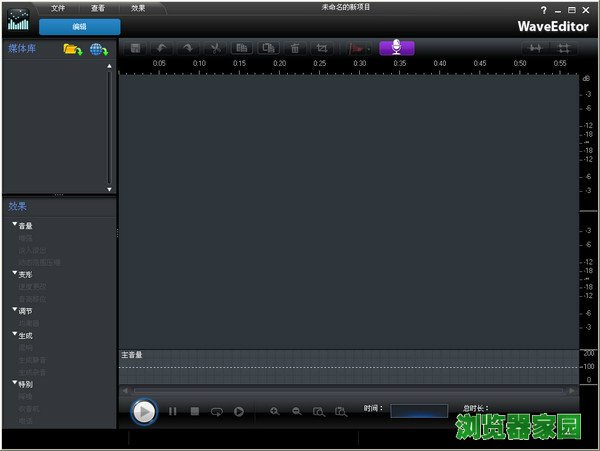The width and height of the screenshot is (600, 451).
Task: Click the save icon in the toolbar
Action: click(x=135, y=47)
